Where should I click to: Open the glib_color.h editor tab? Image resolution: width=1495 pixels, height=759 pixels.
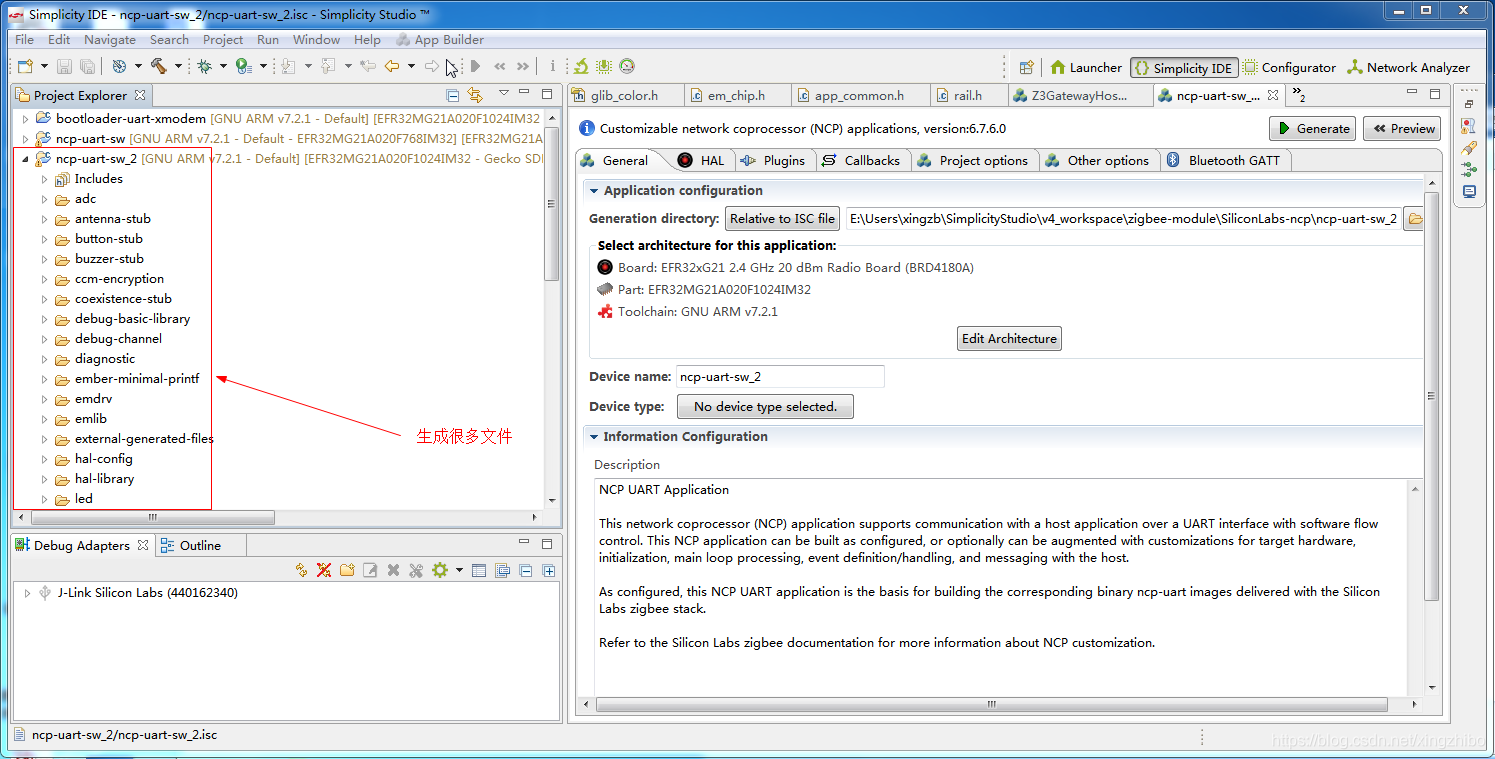(625, 95)
